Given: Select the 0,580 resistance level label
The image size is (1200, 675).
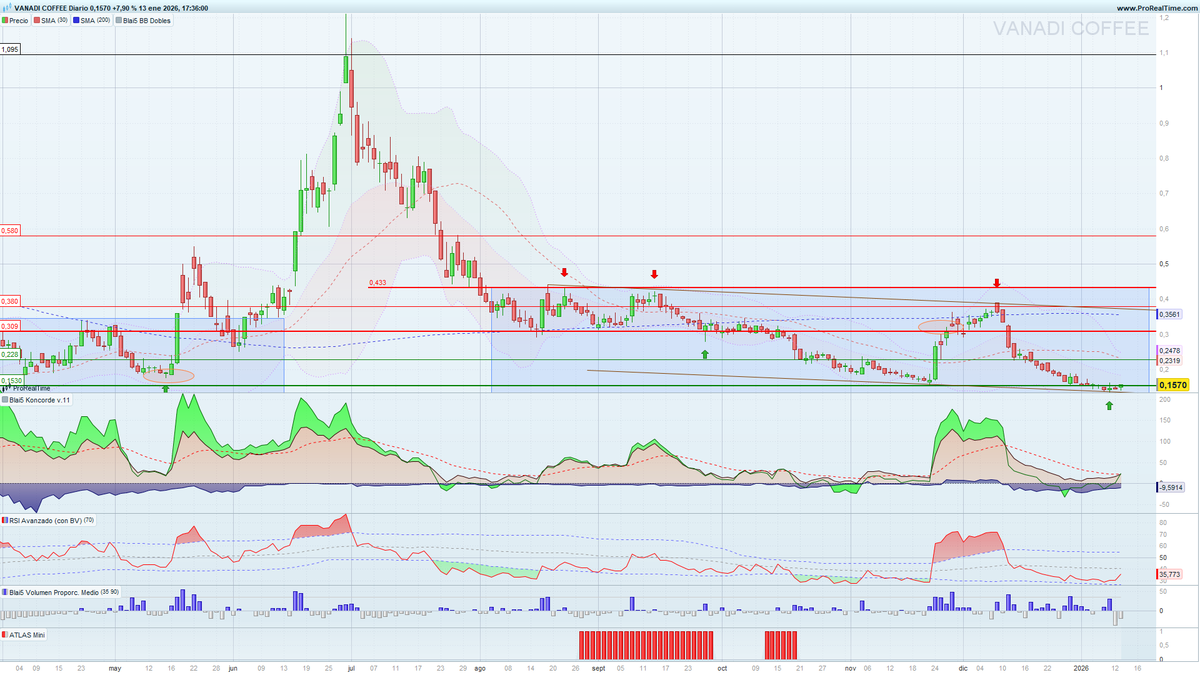Looking at the screenshot, I should click(x=10, y=231).
